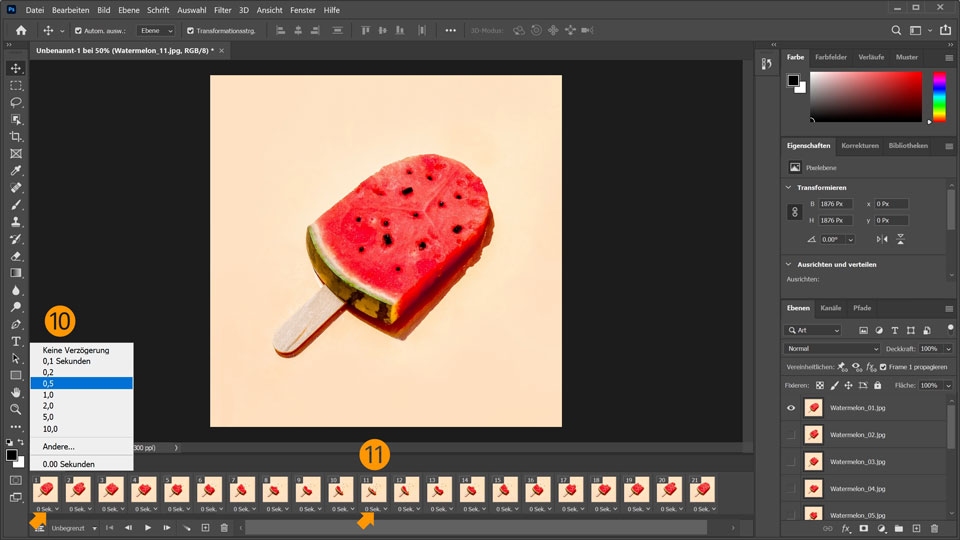Pick a color in the Farbe field

point(866,97)
